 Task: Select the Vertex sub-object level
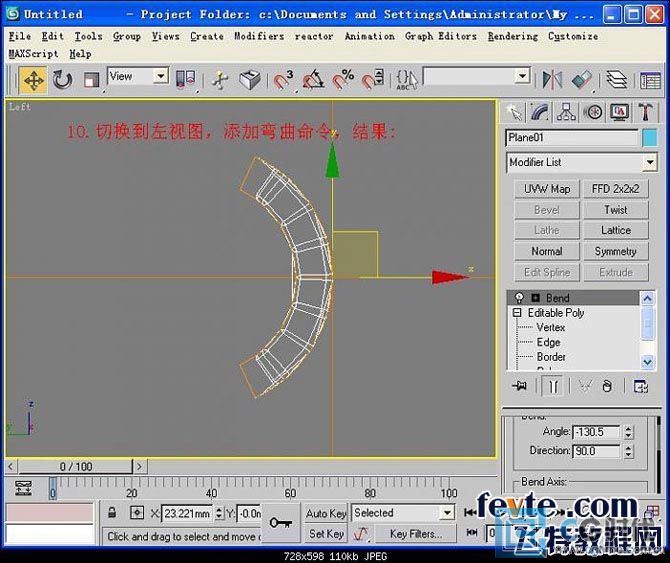[550, 328]
